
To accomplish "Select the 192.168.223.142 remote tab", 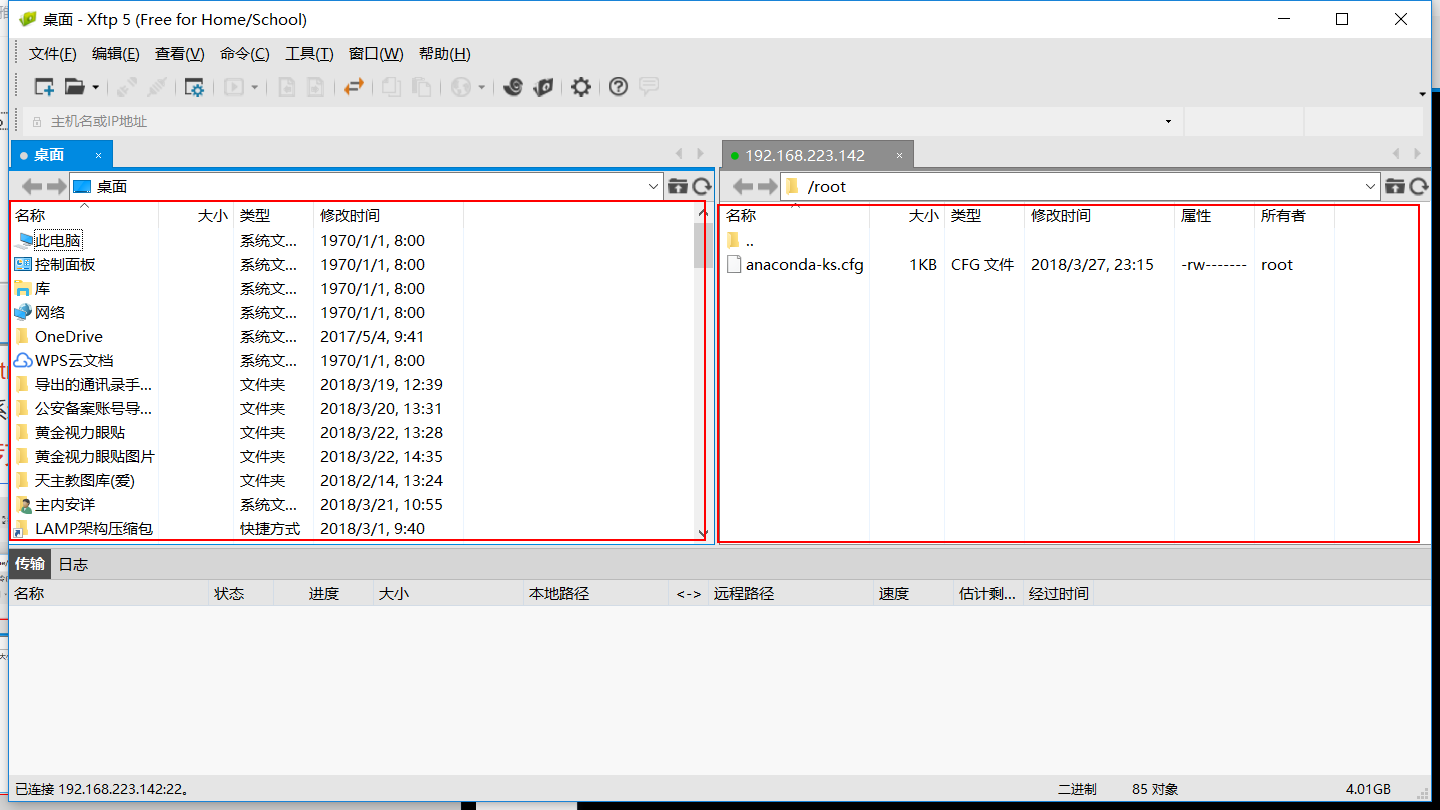I will [805, 155].
